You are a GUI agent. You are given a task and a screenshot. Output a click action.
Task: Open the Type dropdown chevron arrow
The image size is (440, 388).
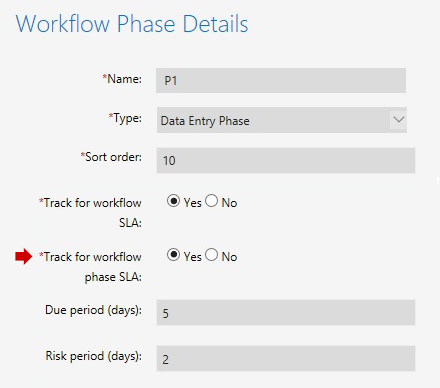click(x=398, y=120)
